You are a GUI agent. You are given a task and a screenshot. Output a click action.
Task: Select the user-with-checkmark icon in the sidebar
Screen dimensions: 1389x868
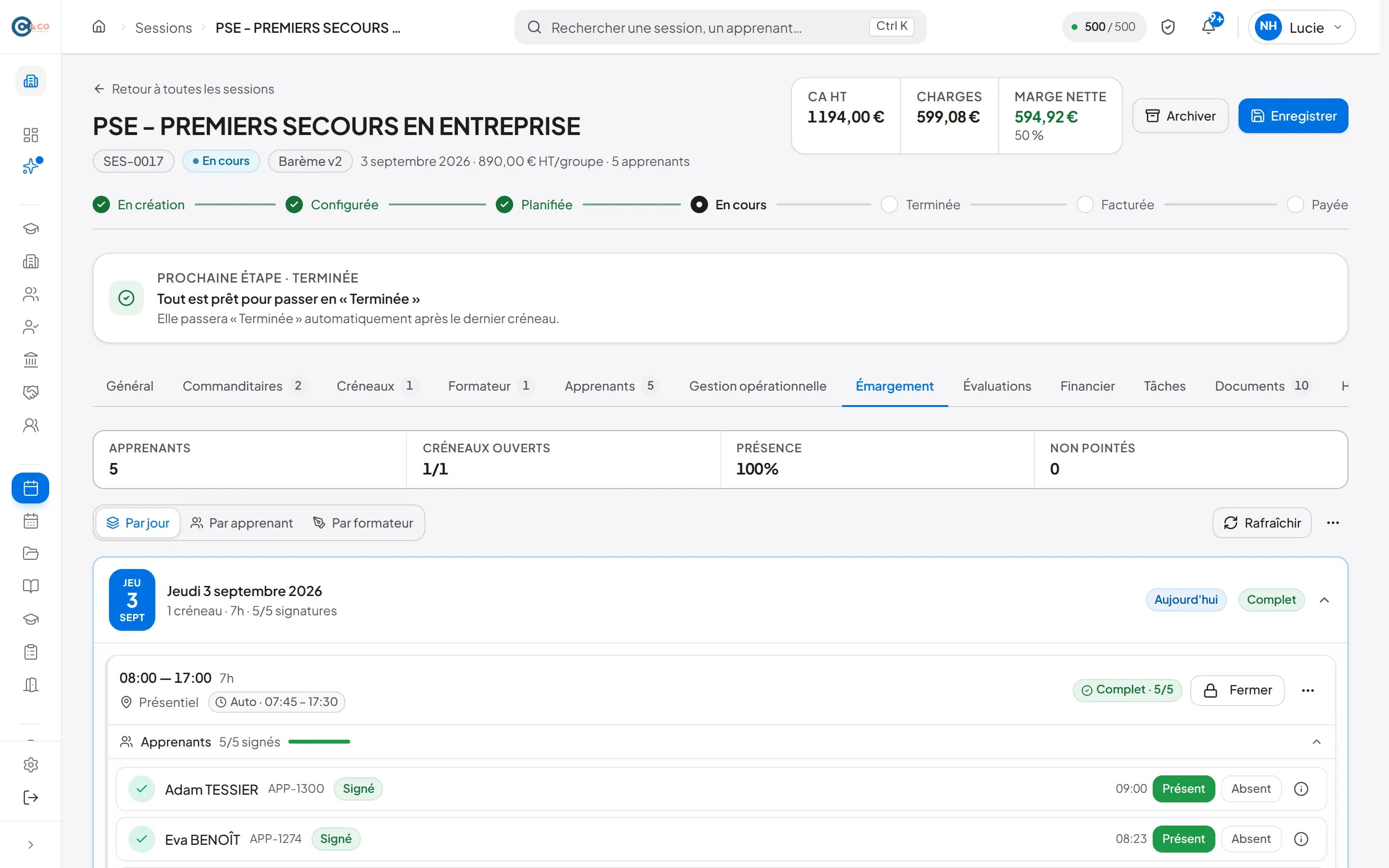click(31, 327)
